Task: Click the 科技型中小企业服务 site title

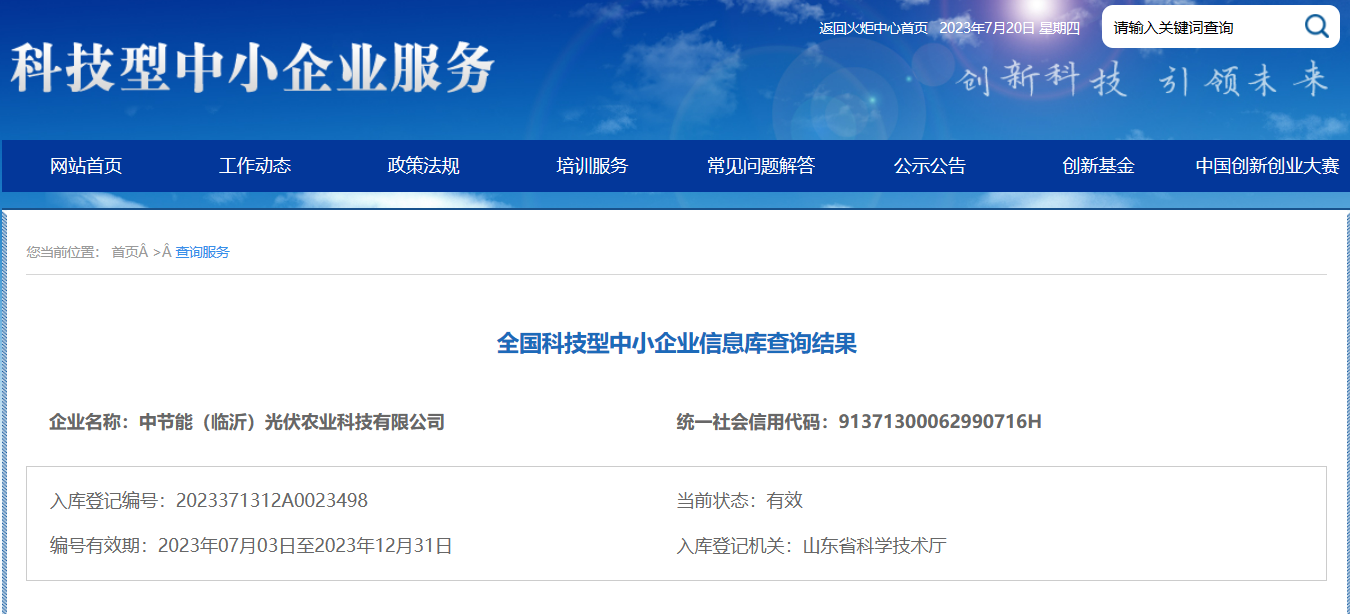Action: click(253, 69)
